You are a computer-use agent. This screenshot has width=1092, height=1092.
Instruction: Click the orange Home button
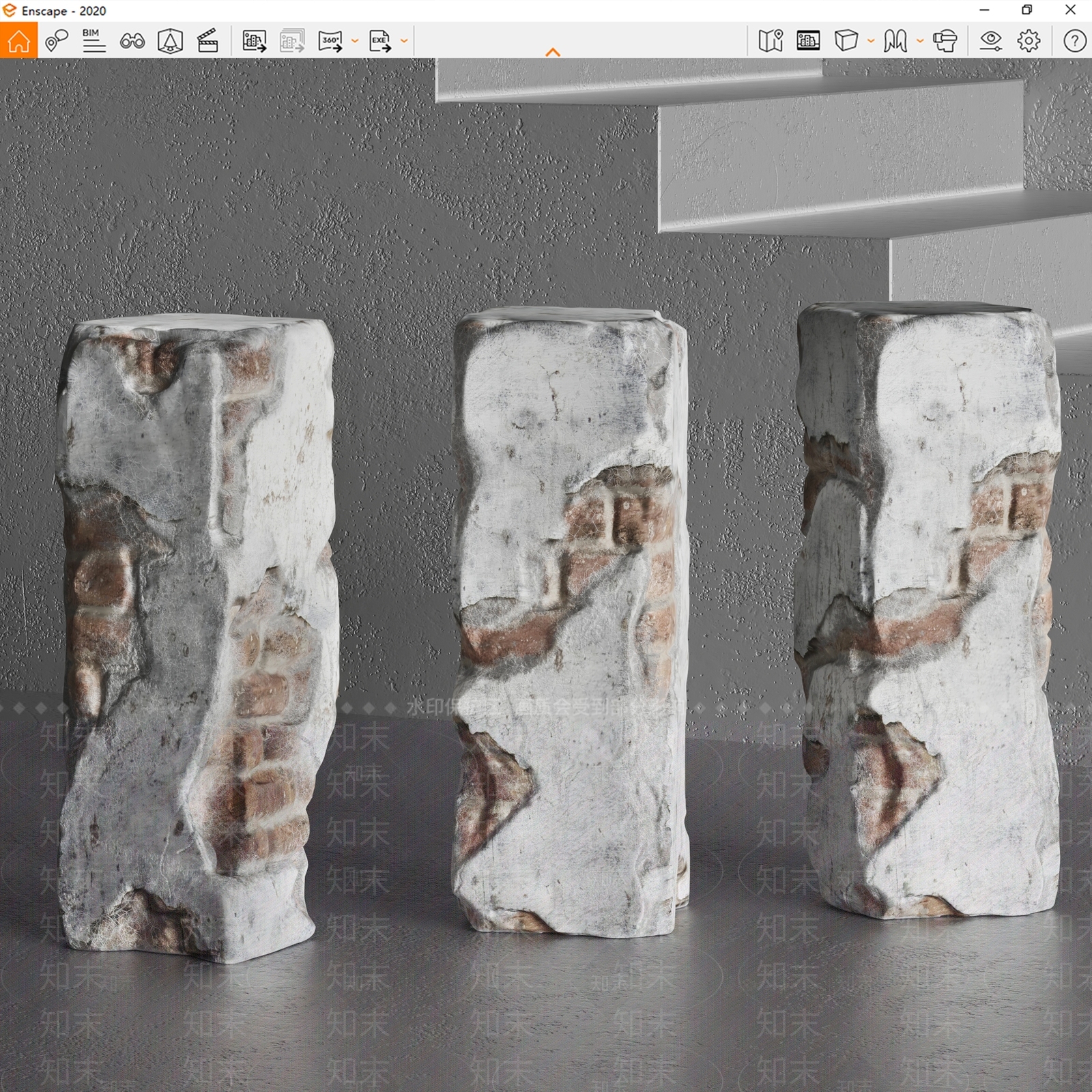click(18, 40)
